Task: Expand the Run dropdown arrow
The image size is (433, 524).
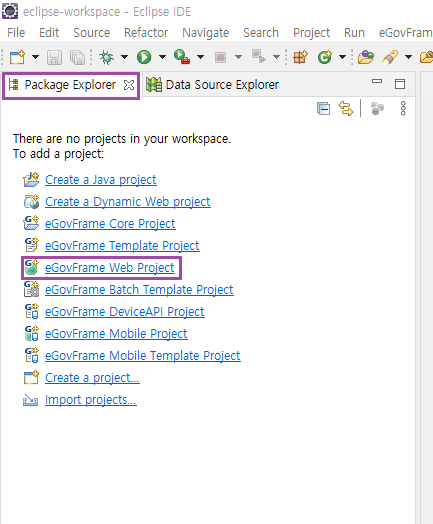Action: [162, 57]
